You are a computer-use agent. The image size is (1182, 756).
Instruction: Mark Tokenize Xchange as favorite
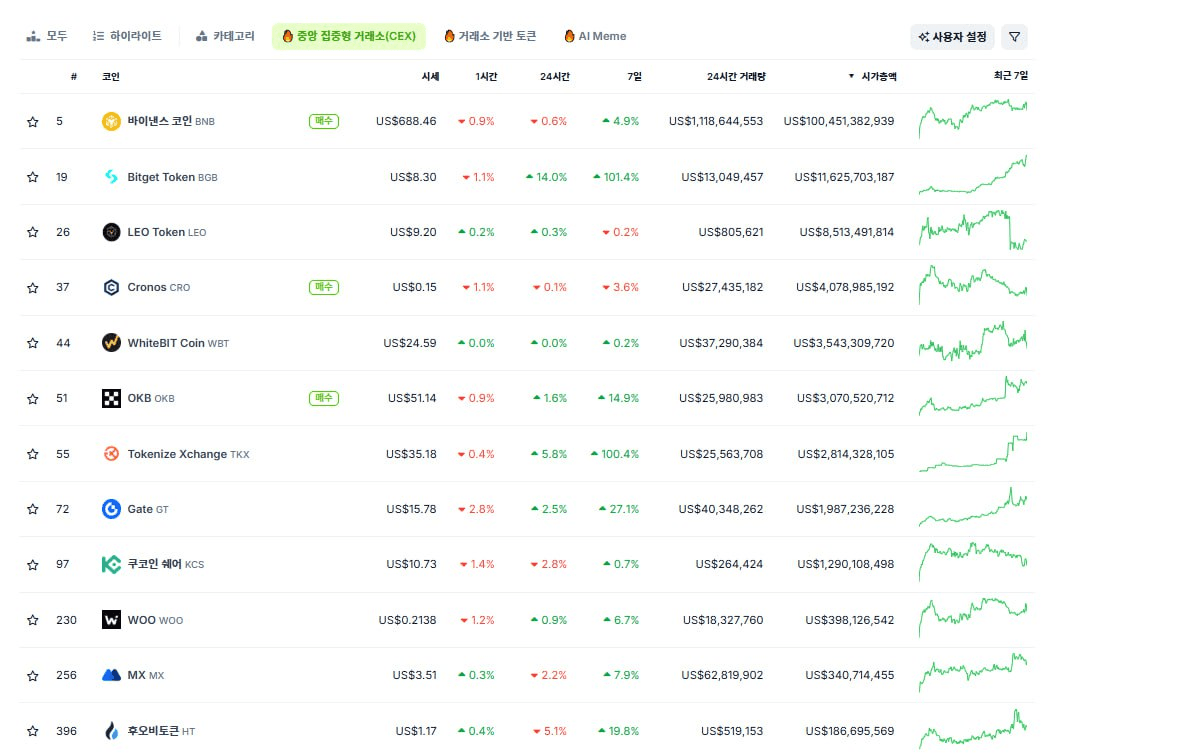click(32, 454)
